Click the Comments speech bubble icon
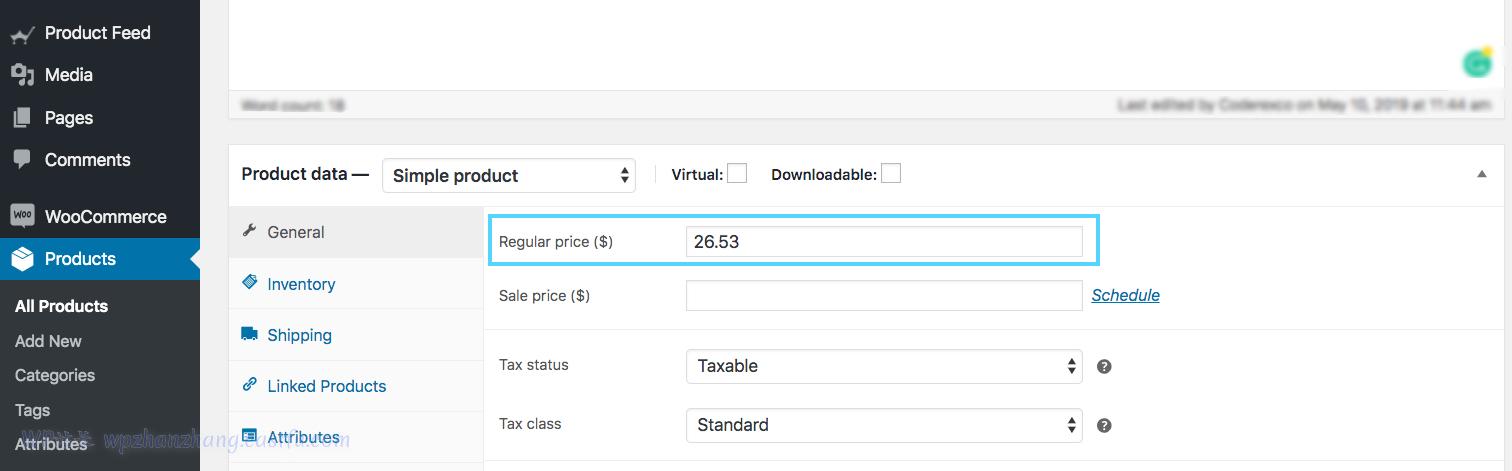This screenshot has width=1512, height=471. 22,160
